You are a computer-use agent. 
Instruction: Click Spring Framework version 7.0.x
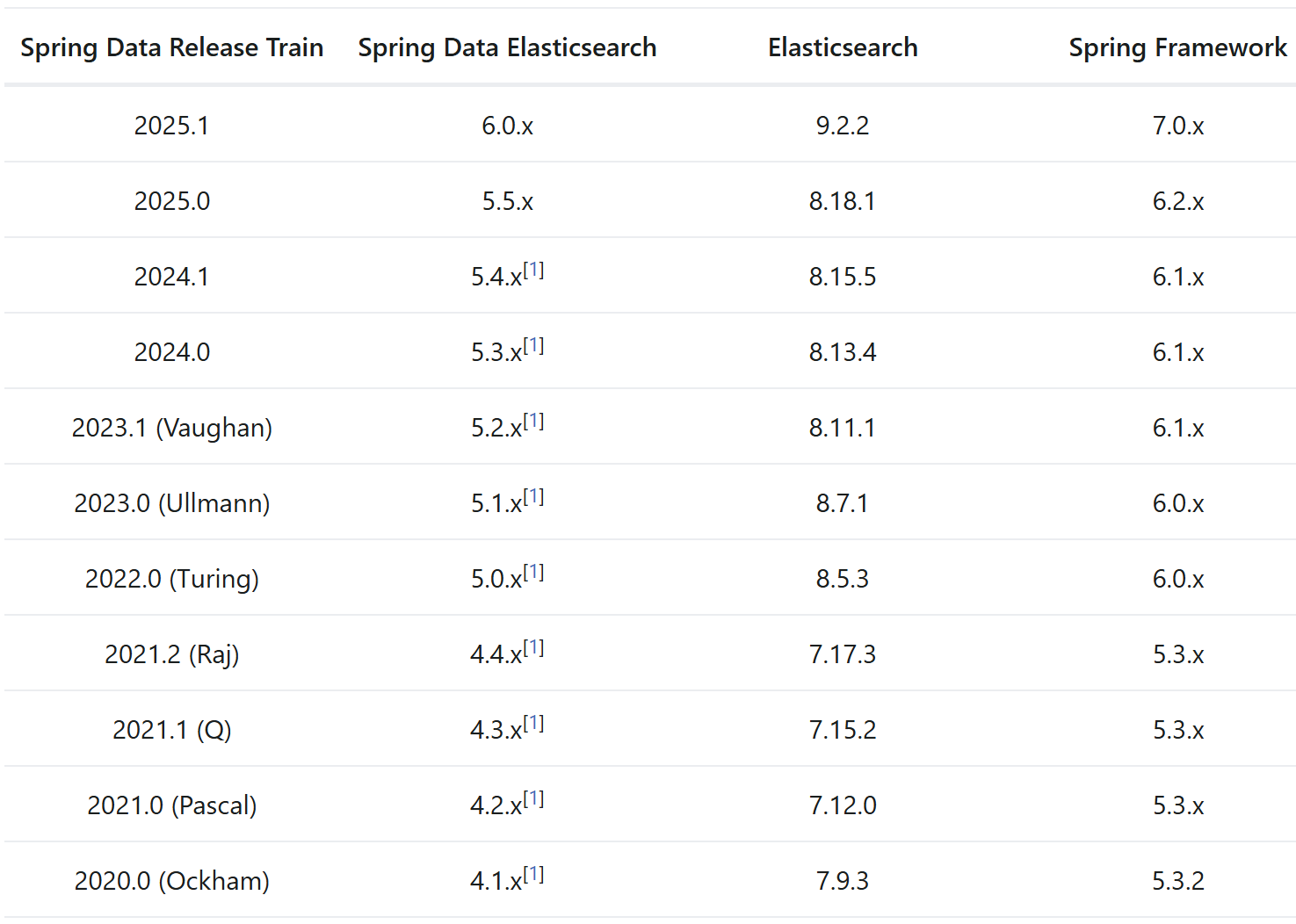tap(1178, 126)
